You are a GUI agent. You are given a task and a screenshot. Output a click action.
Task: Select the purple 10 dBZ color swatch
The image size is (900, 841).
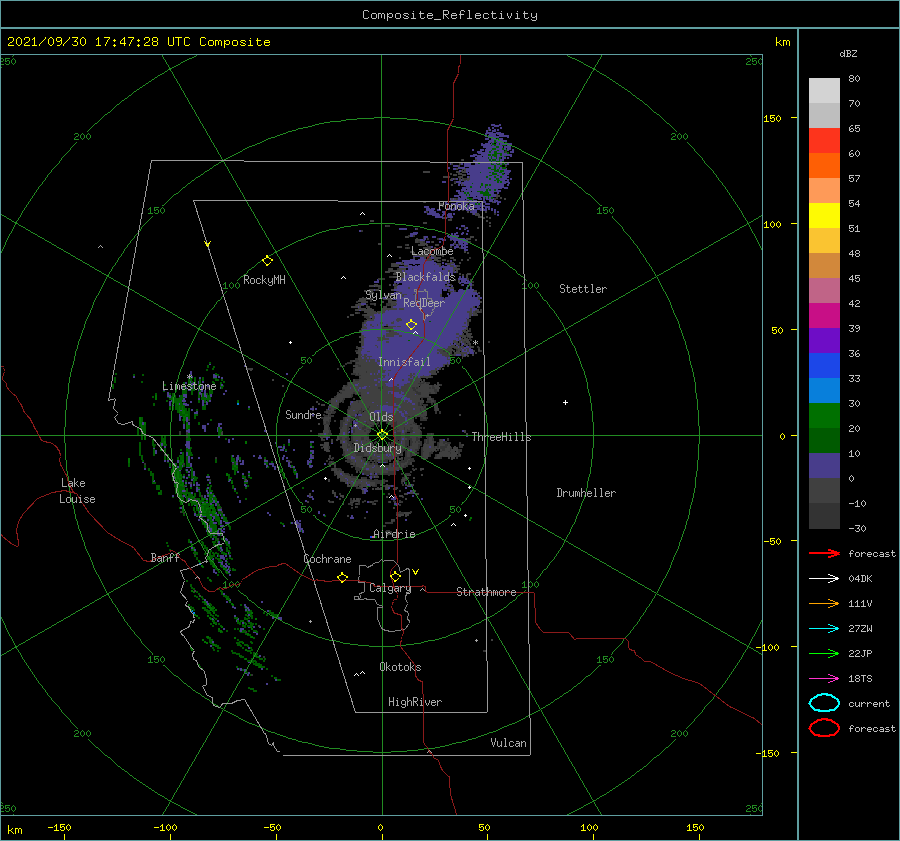tap(824, 465)
